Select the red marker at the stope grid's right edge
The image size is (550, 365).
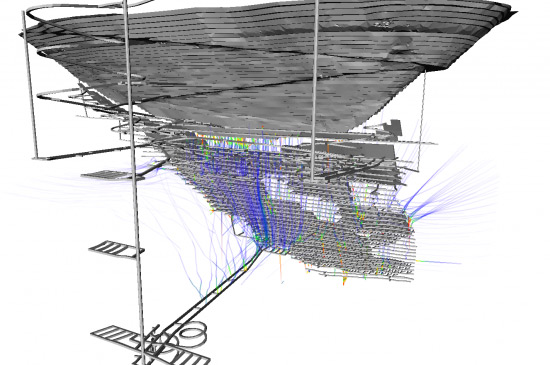click(x=409, y=222)
